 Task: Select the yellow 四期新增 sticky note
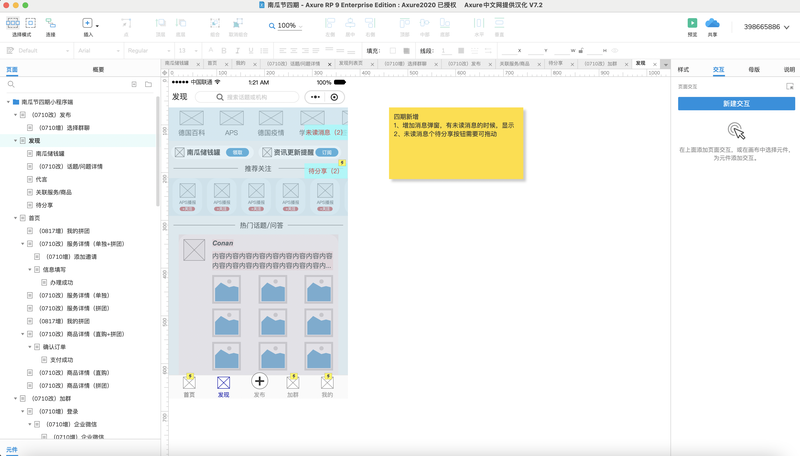click(456, 143)
